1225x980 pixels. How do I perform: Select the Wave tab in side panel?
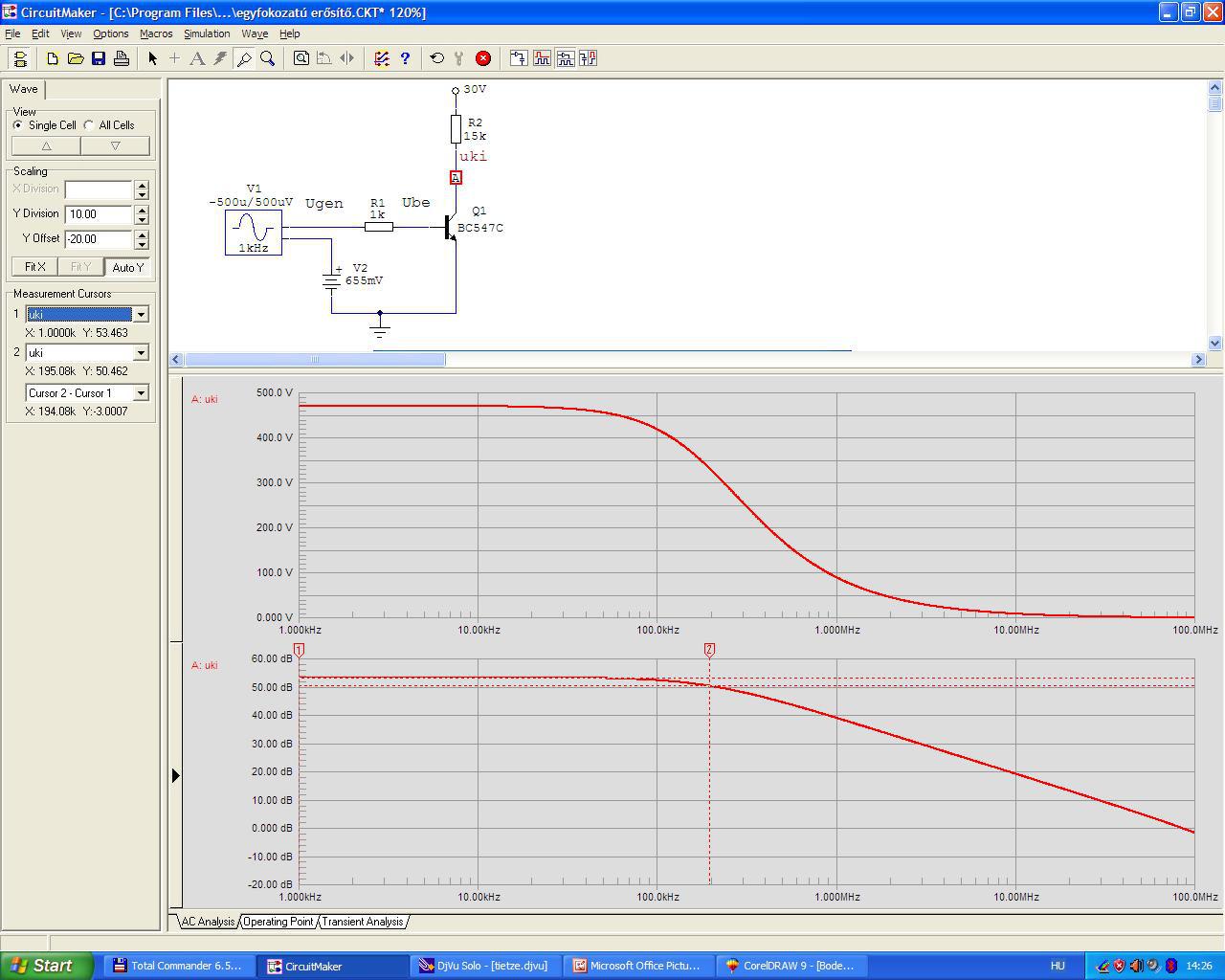point(24,89)
